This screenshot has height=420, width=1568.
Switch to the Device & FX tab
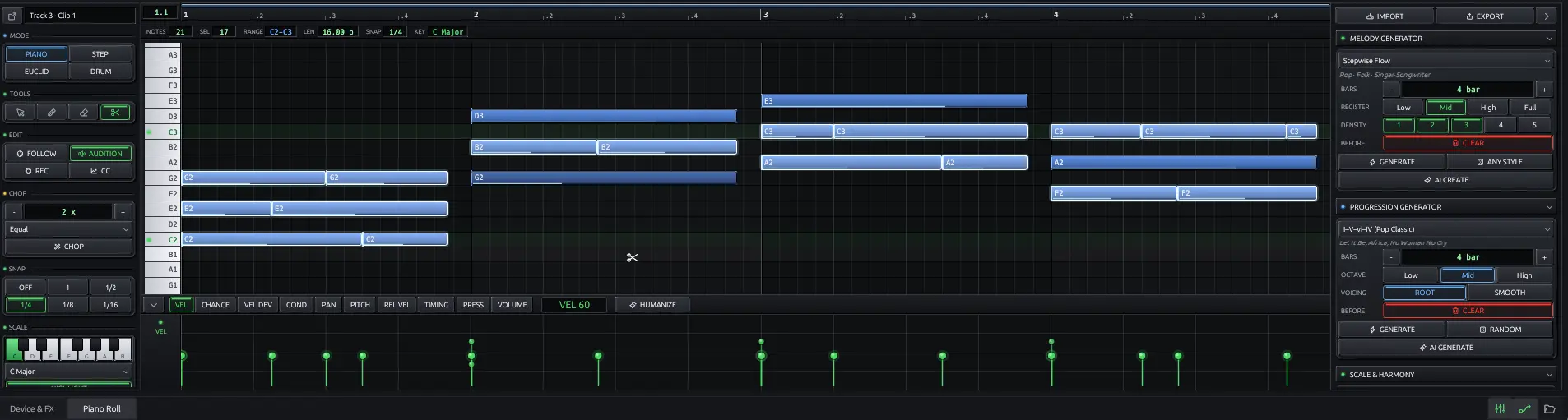coord(32,408)
